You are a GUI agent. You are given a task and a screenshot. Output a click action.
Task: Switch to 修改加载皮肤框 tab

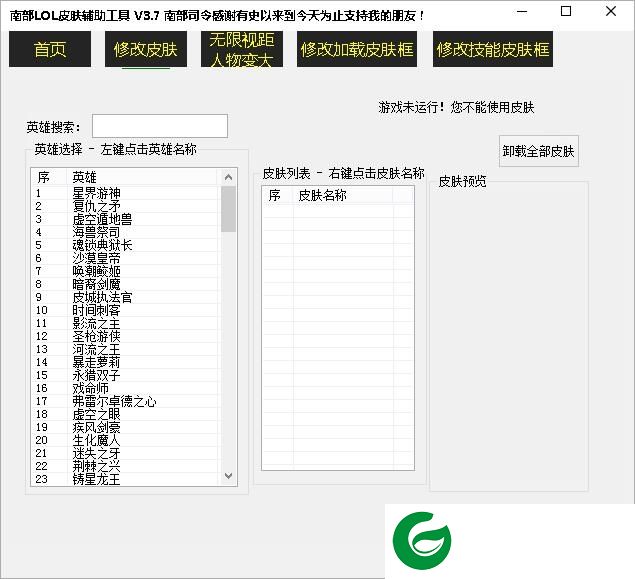(x=357, y=49)
